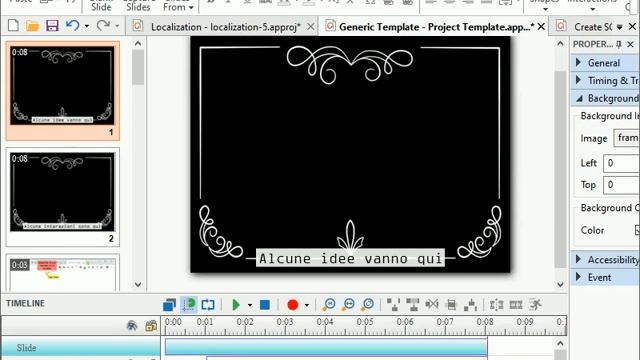Image resolution: width=640 pixels, height=360 pixels.
Task: Click the Cut Range timeline icon
Action: pyautogui.click(x=393, y=304)
